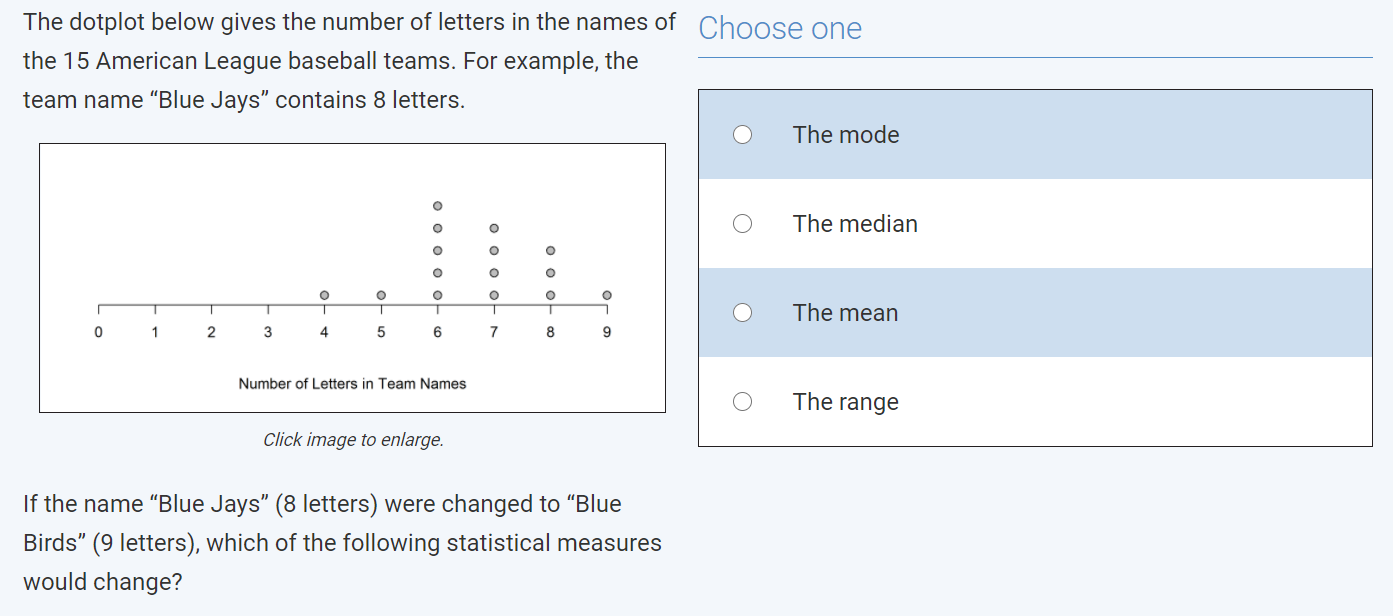Screen dimensions: 1393x616
Task: Choose the radio button for The mean
Action: tap(742, 313)
